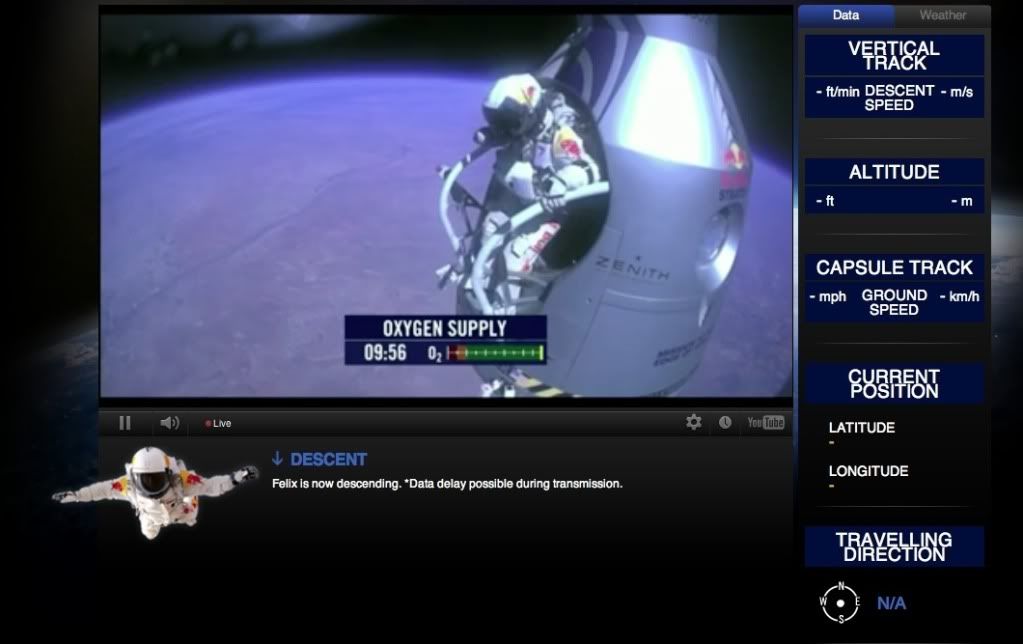Viewport: 1023px width, 644px height.
Task: Click the compass direction icon
Action: point(840,602)
